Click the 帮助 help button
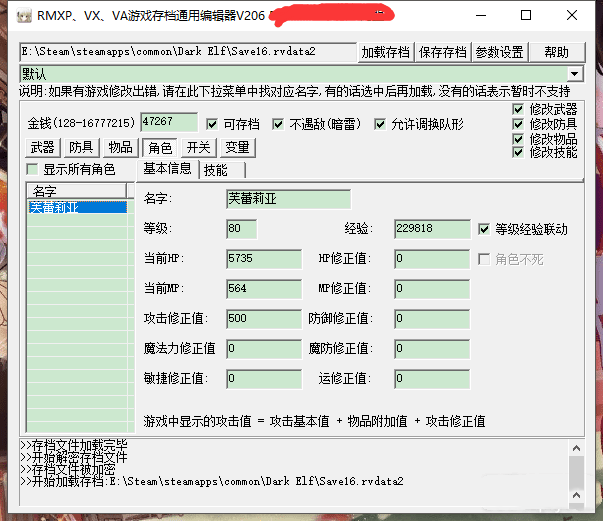 tap(556, 52)
